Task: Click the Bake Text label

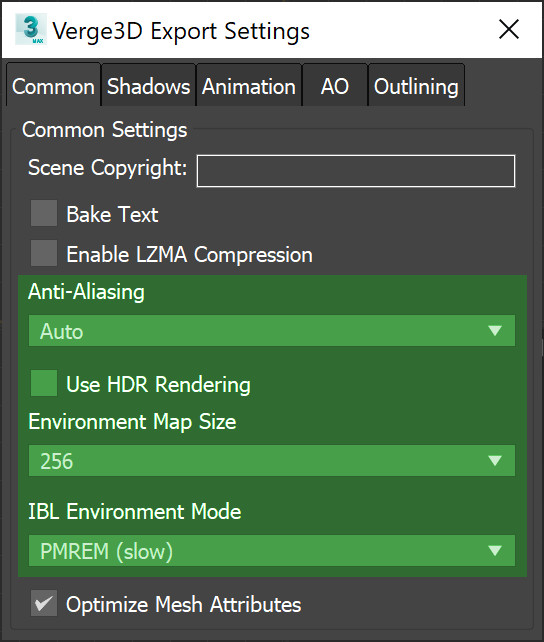Action: point(112,214)
